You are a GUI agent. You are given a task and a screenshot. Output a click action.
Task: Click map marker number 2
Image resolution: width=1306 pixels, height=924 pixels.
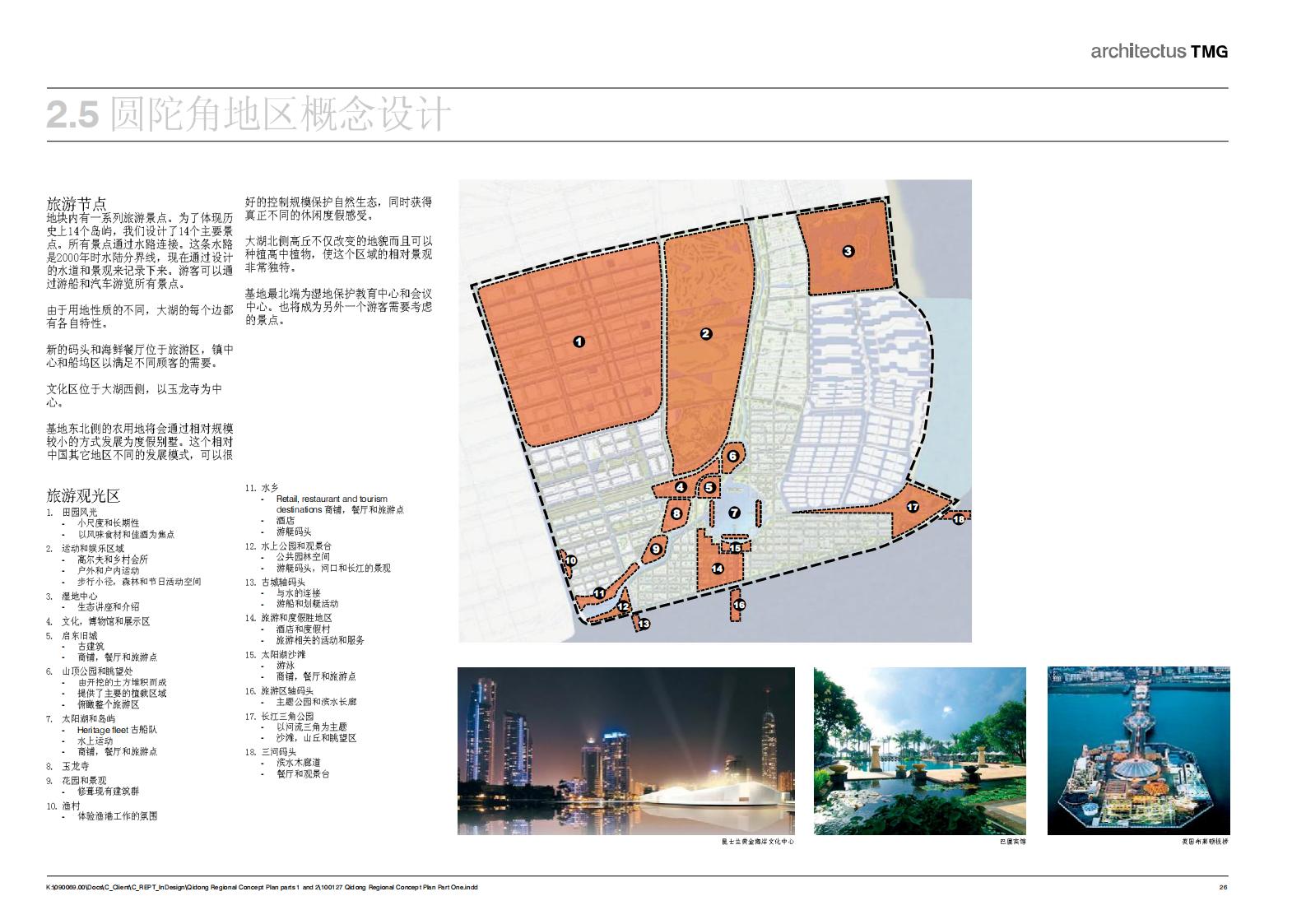(705, 333)
